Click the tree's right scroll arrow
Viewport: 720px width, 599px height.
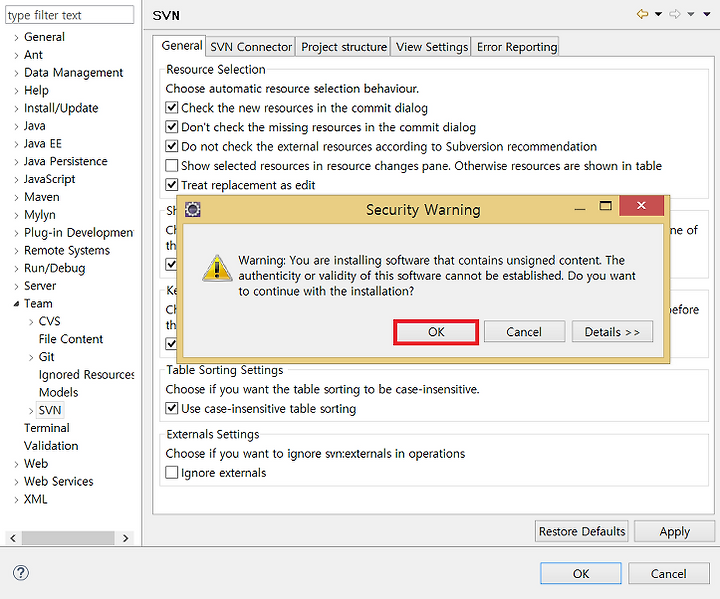click(x=125, y=538)
